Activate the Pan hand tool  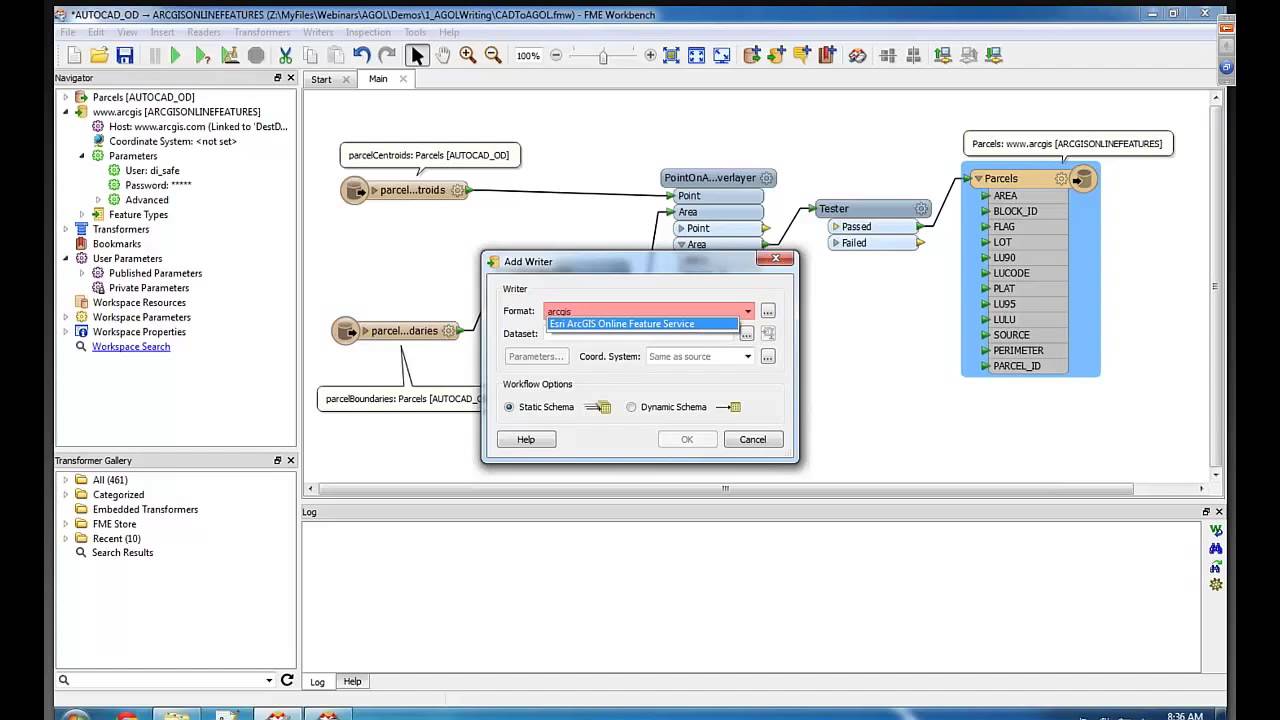(x=443, y=56)
